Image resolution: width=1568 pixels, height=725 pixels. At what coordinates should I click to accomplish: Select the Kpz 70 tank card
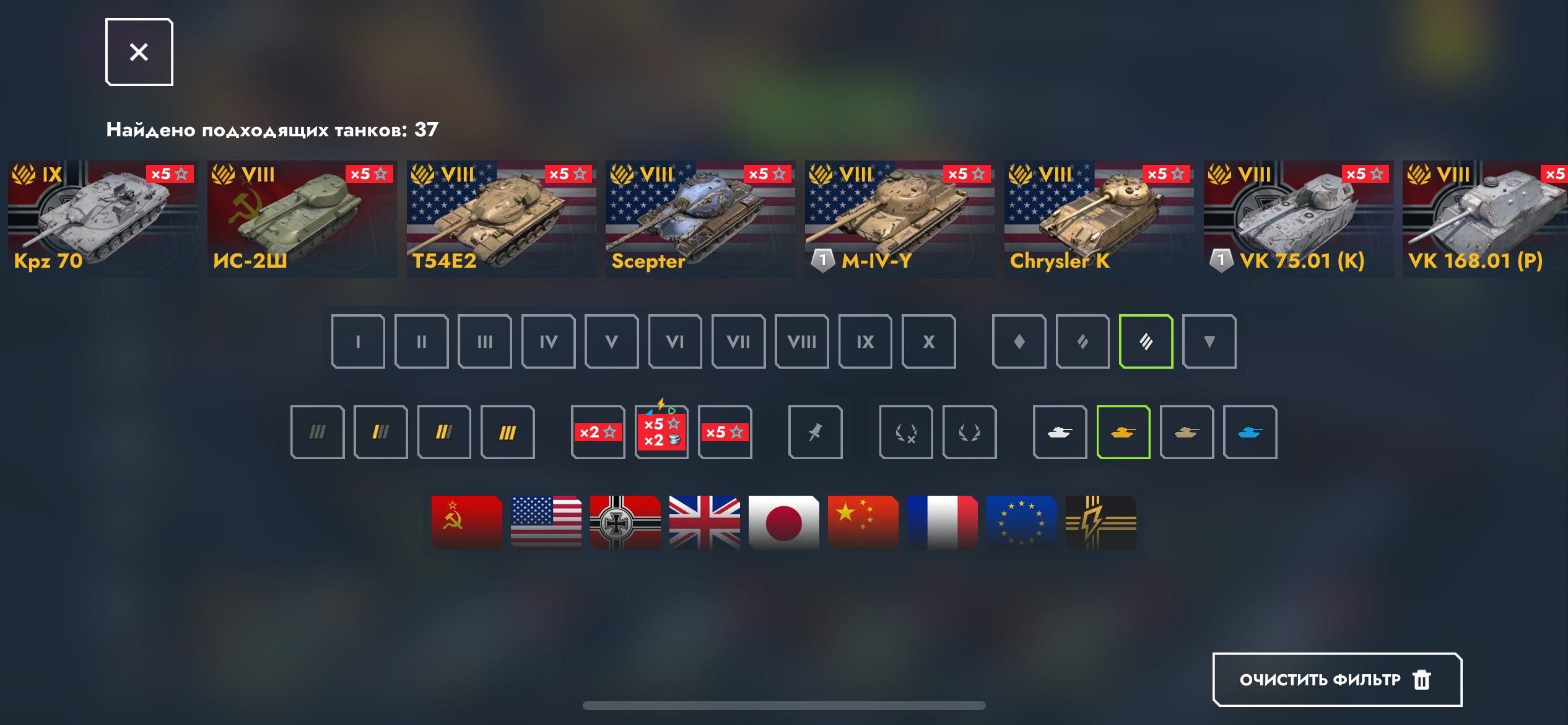click(103, 219)
